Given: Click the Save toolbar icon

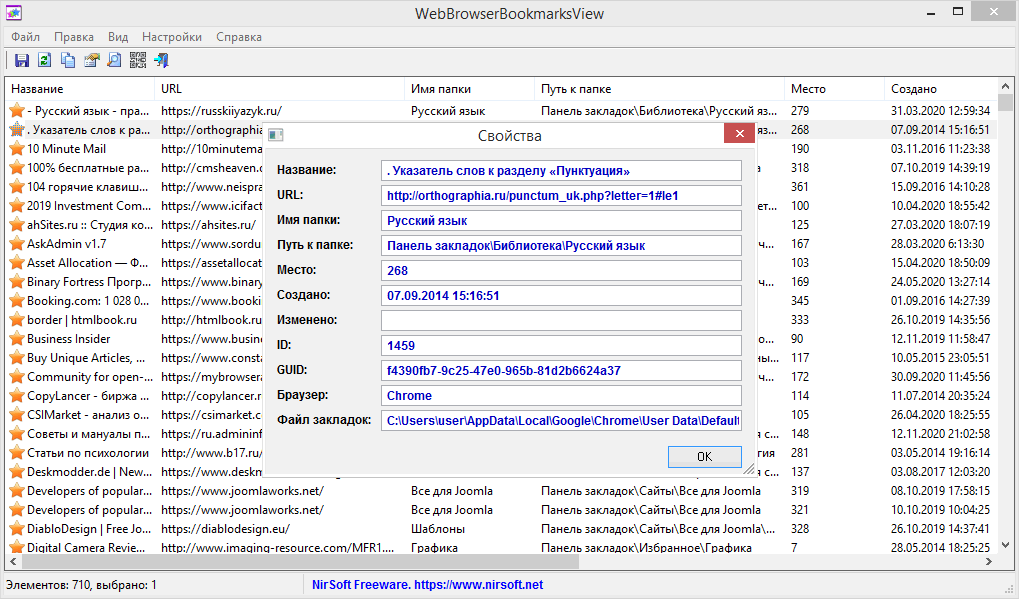Looking at the screenshot, I should (x=21, y=60).
